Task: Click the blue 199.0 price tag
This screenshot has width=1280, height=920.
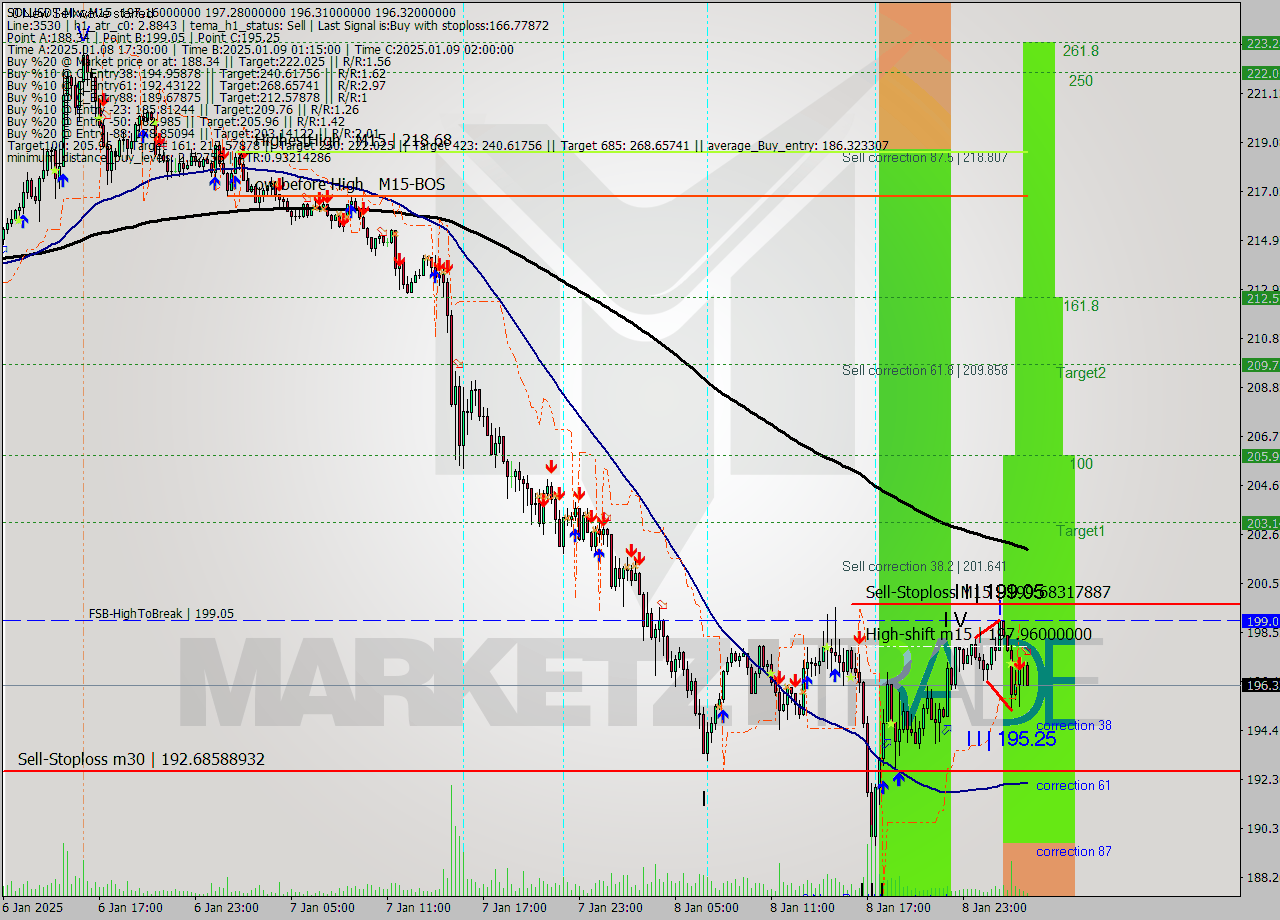Action: (x=1260, y=621)
